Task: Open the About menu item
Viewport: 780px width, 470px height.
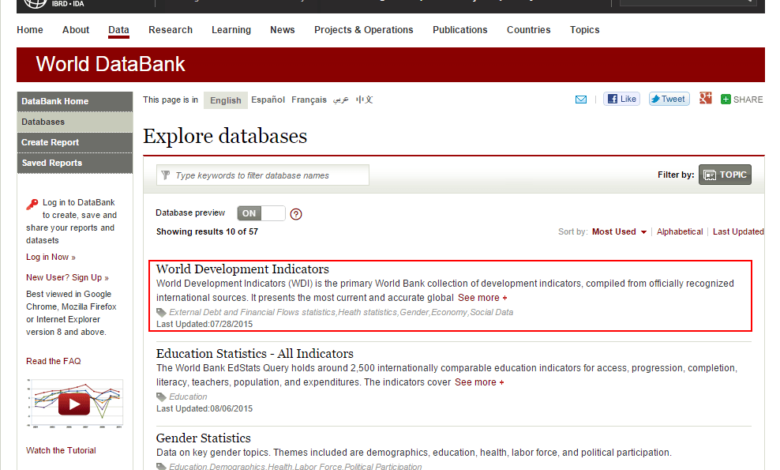Action: [x=76, y=30]
